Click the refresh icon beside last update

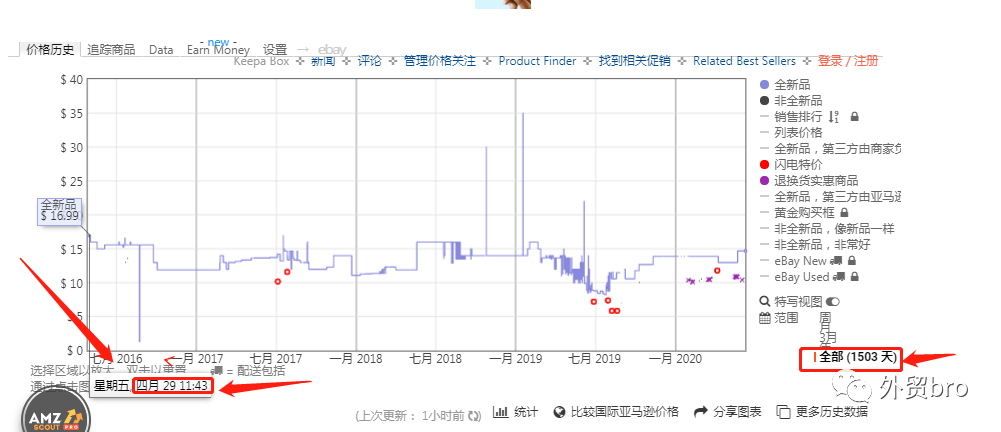point(474,413)
